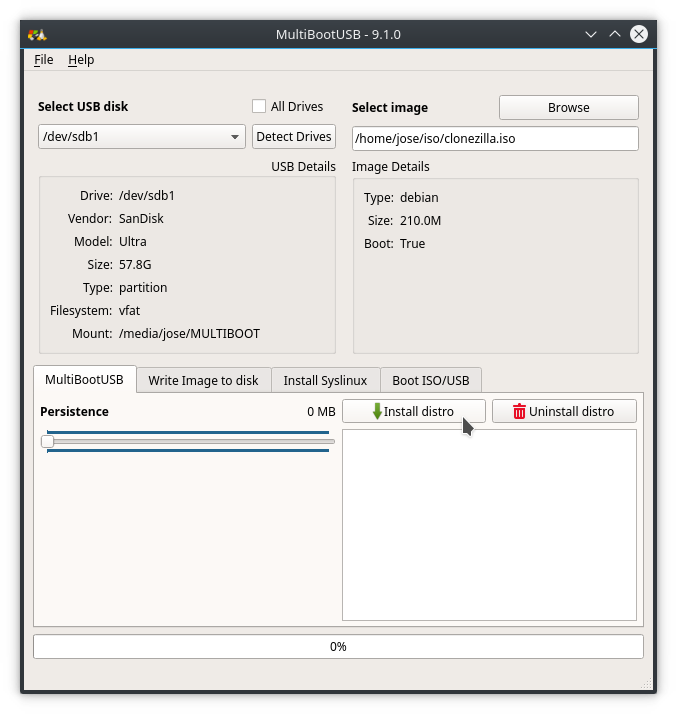Maximize the MultiBootUSB window

click(x=615, y=34)
